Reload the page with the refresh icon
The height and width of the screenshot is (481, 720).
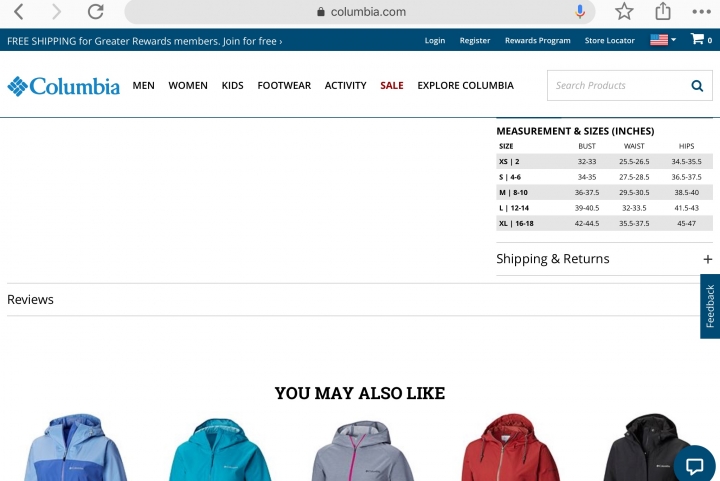click(x=96, y=11)
